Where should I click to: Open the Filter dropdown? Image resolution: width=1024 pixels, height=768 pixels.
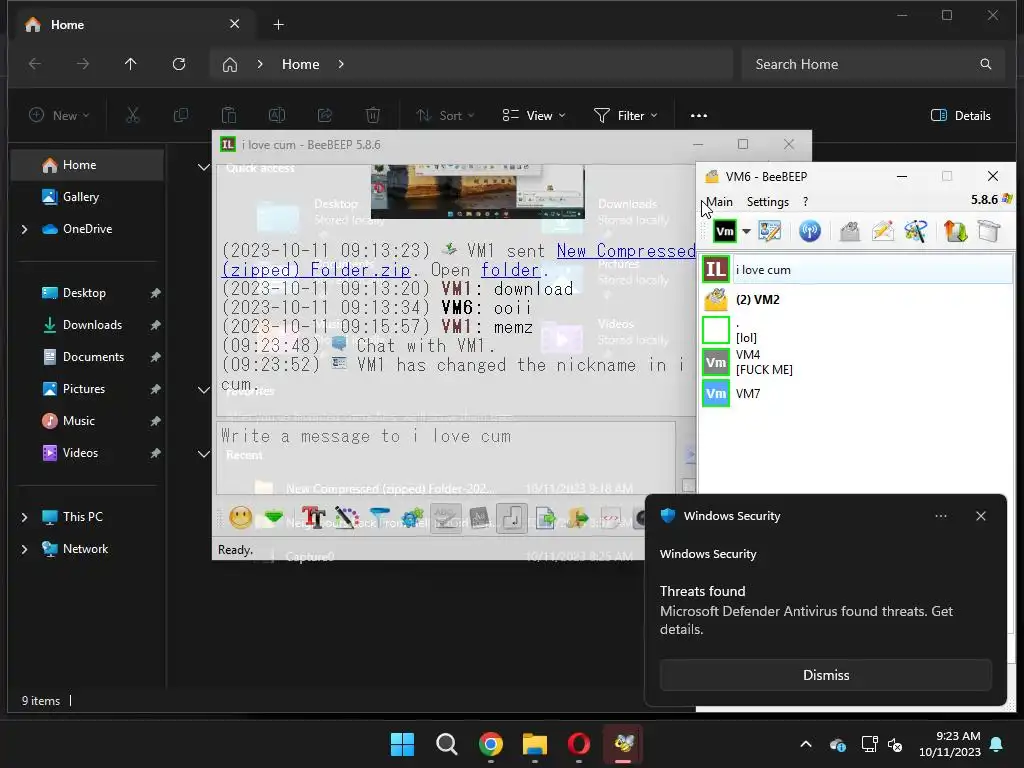626,116
